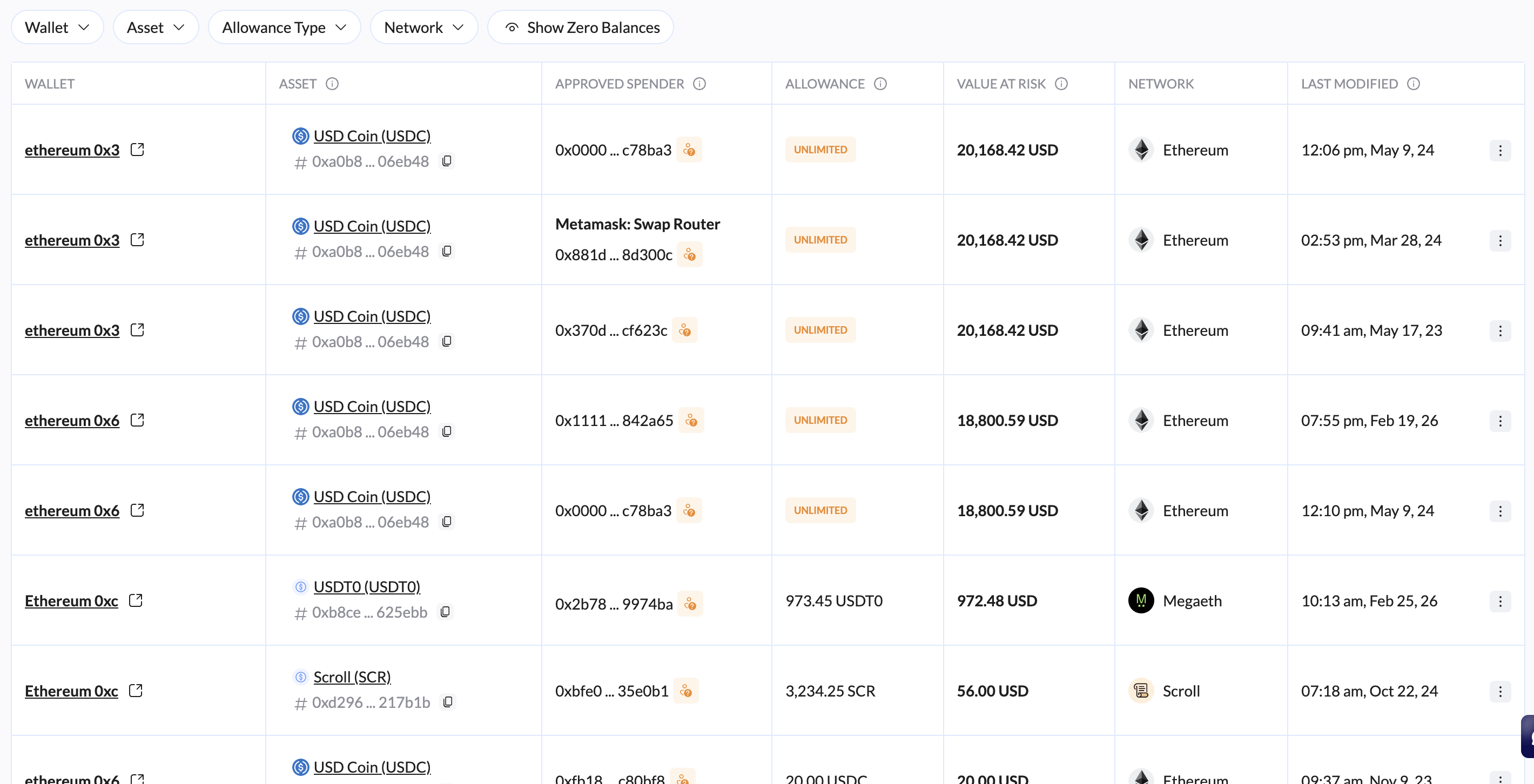Open external link icon next to wallet in USDT0 row

coord(136,600)
